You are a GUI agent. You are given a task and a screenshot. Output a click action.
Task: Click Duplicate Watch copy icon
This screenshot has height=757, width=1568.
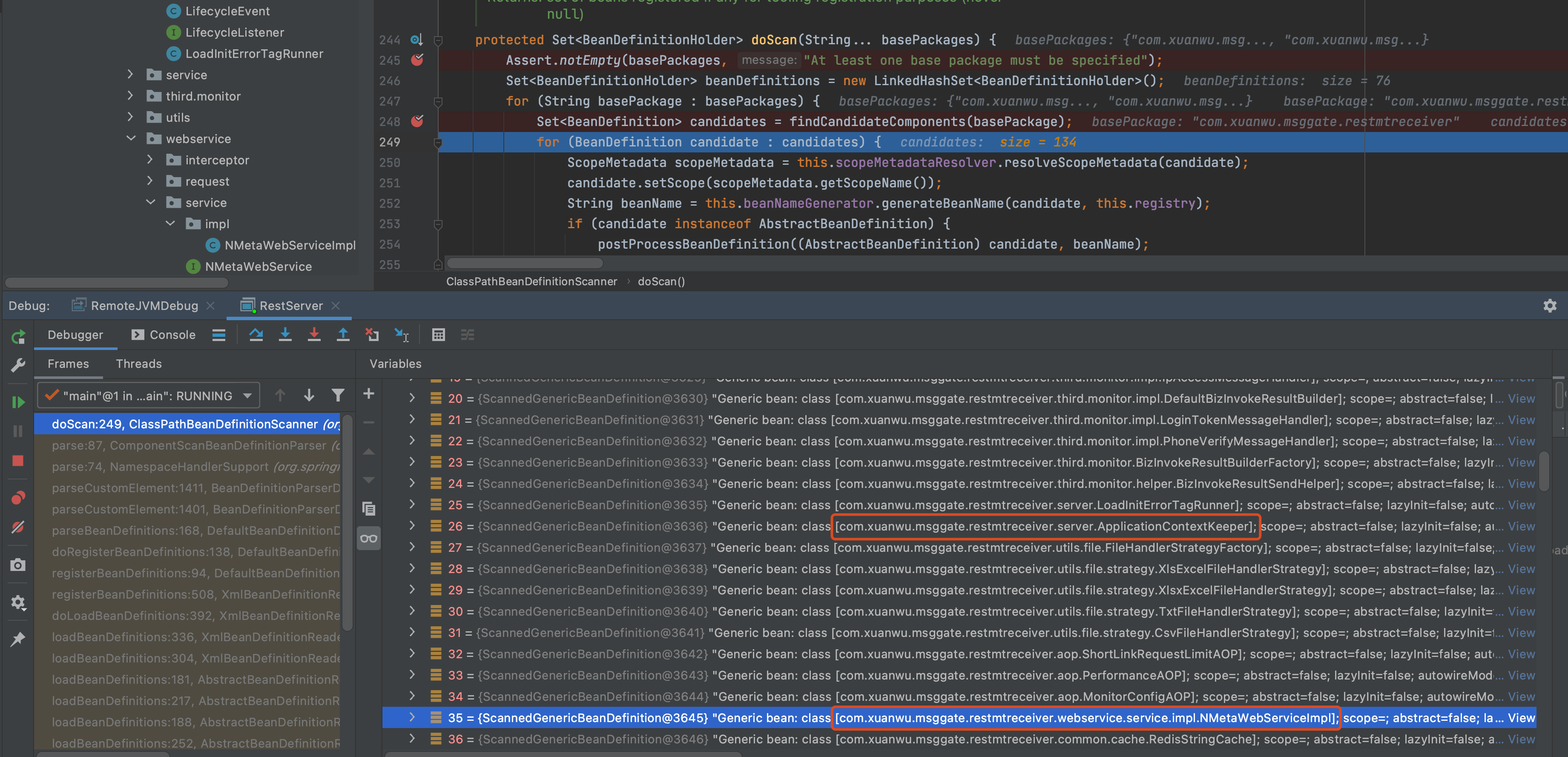(368, 508)
